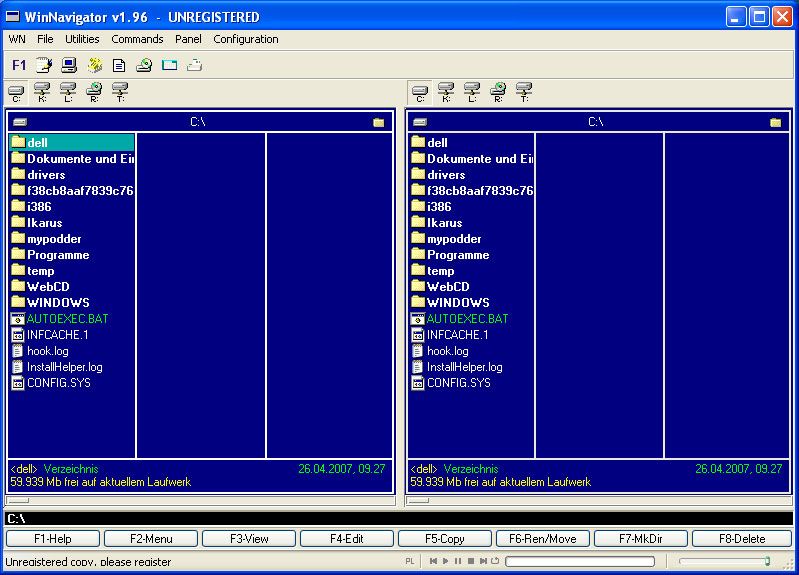
Task: Select drive C: in left drive bar
Action: (16, 93)
